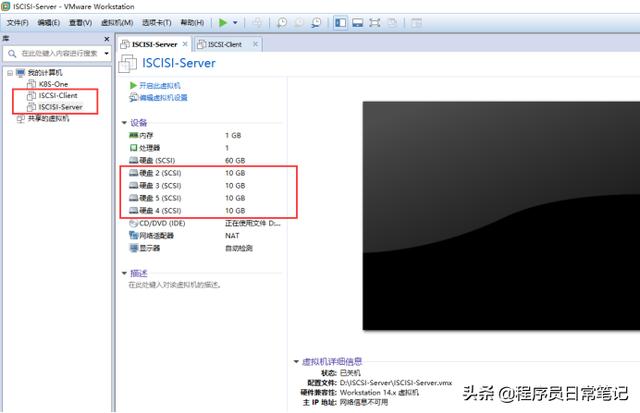Open the power options dropdown arrow

coord(235,22)
